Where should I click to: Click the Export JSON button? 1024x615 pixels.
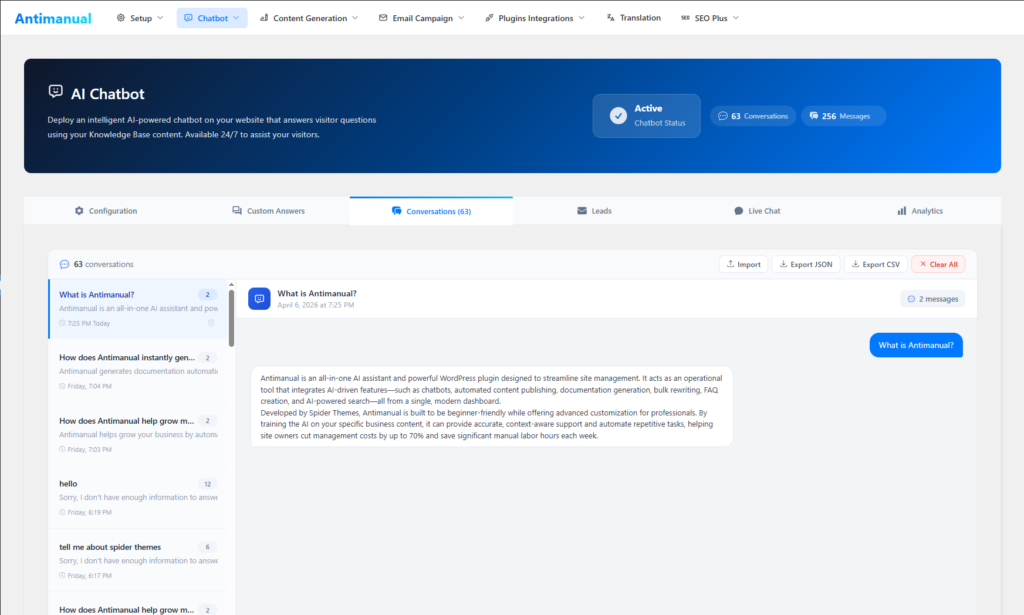click(806, 264)
